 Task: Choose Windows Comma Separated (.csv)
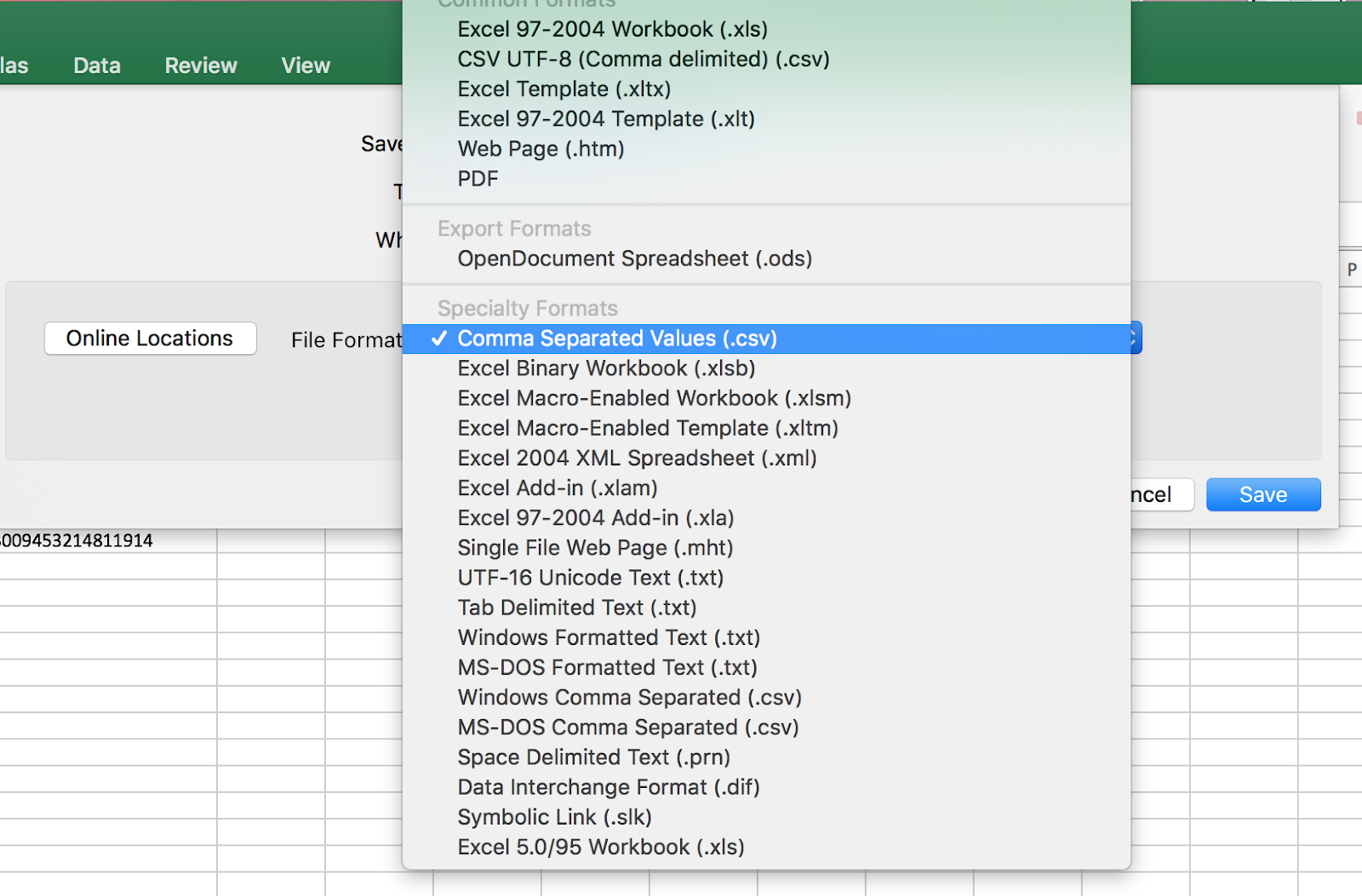(766, 697)
